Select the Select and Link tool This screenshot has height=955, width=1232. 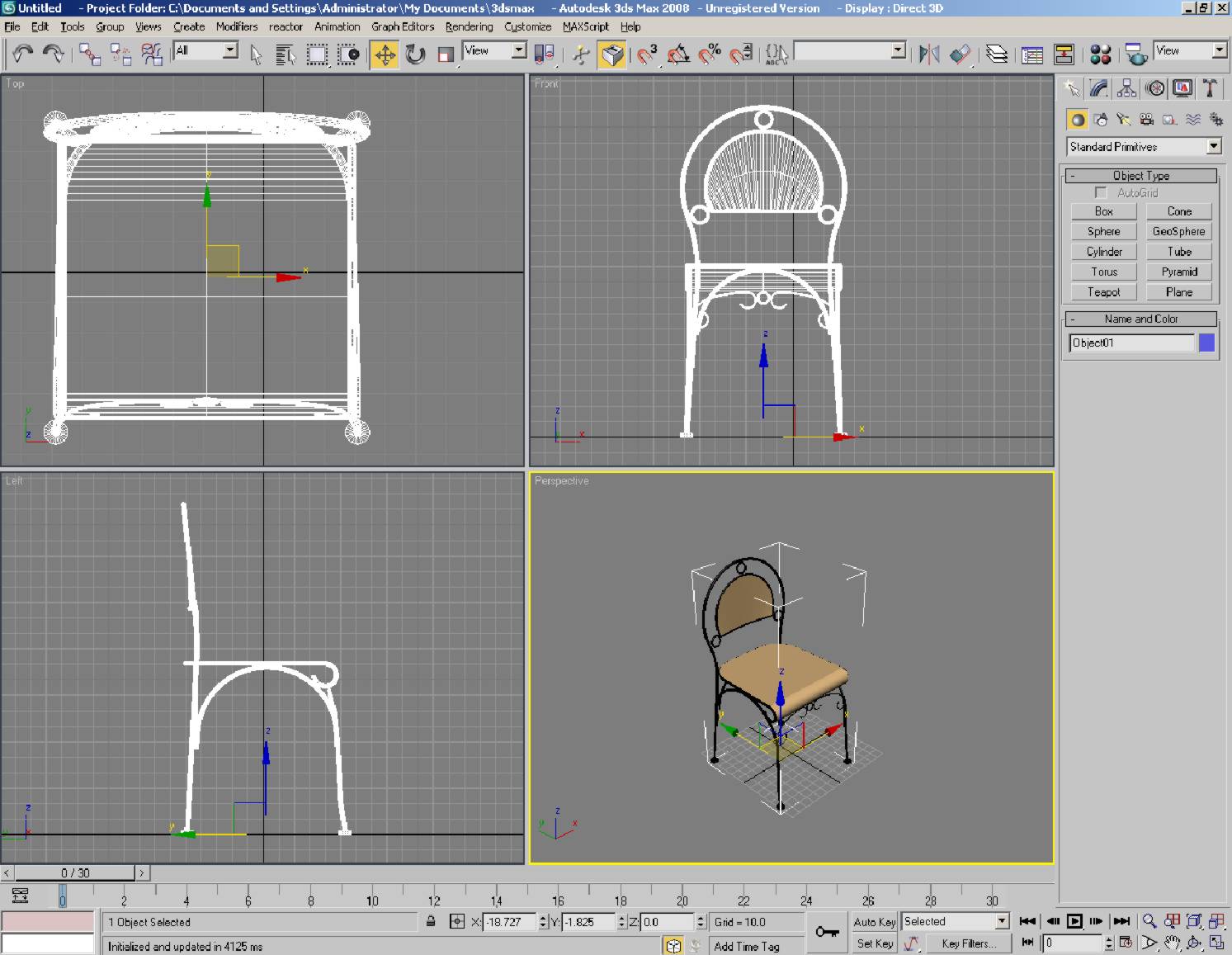(89, 55)
